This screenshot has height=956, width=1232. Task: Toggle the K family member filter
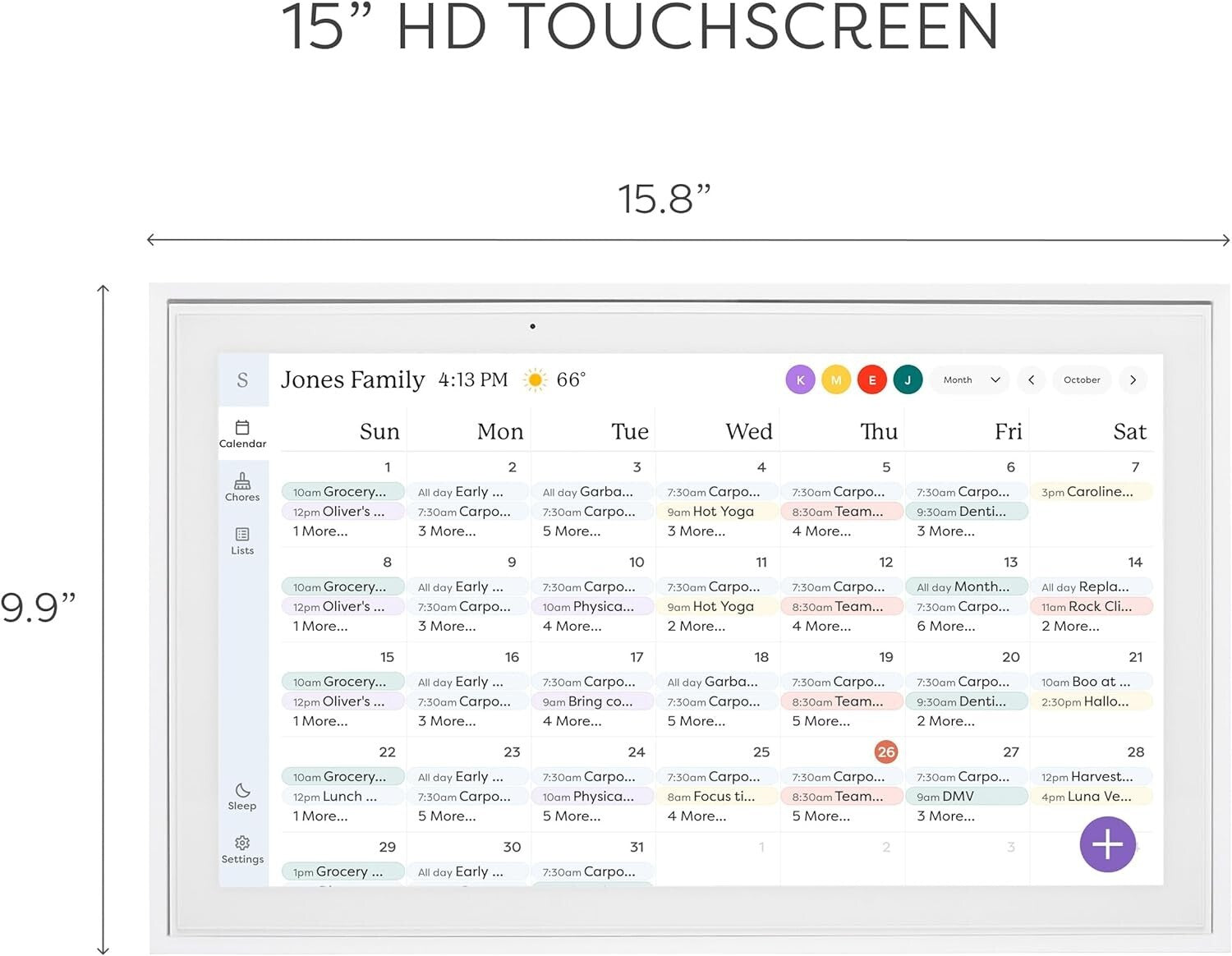(800, 379)
